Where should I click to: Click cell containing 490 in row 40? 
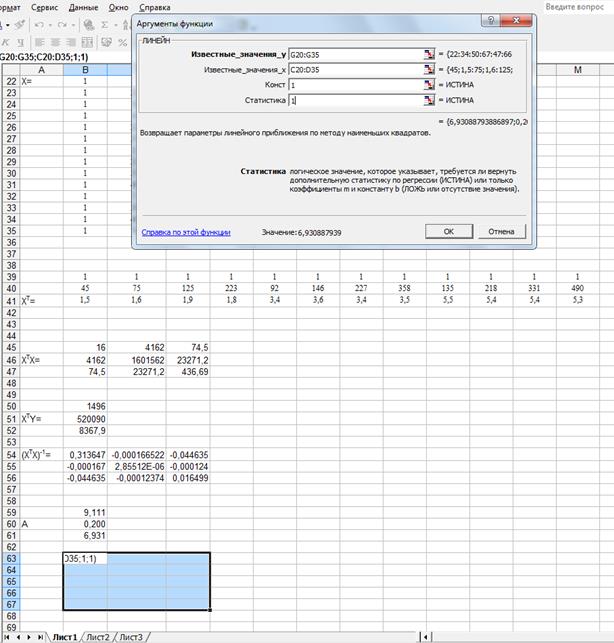[x=577, y=288]
